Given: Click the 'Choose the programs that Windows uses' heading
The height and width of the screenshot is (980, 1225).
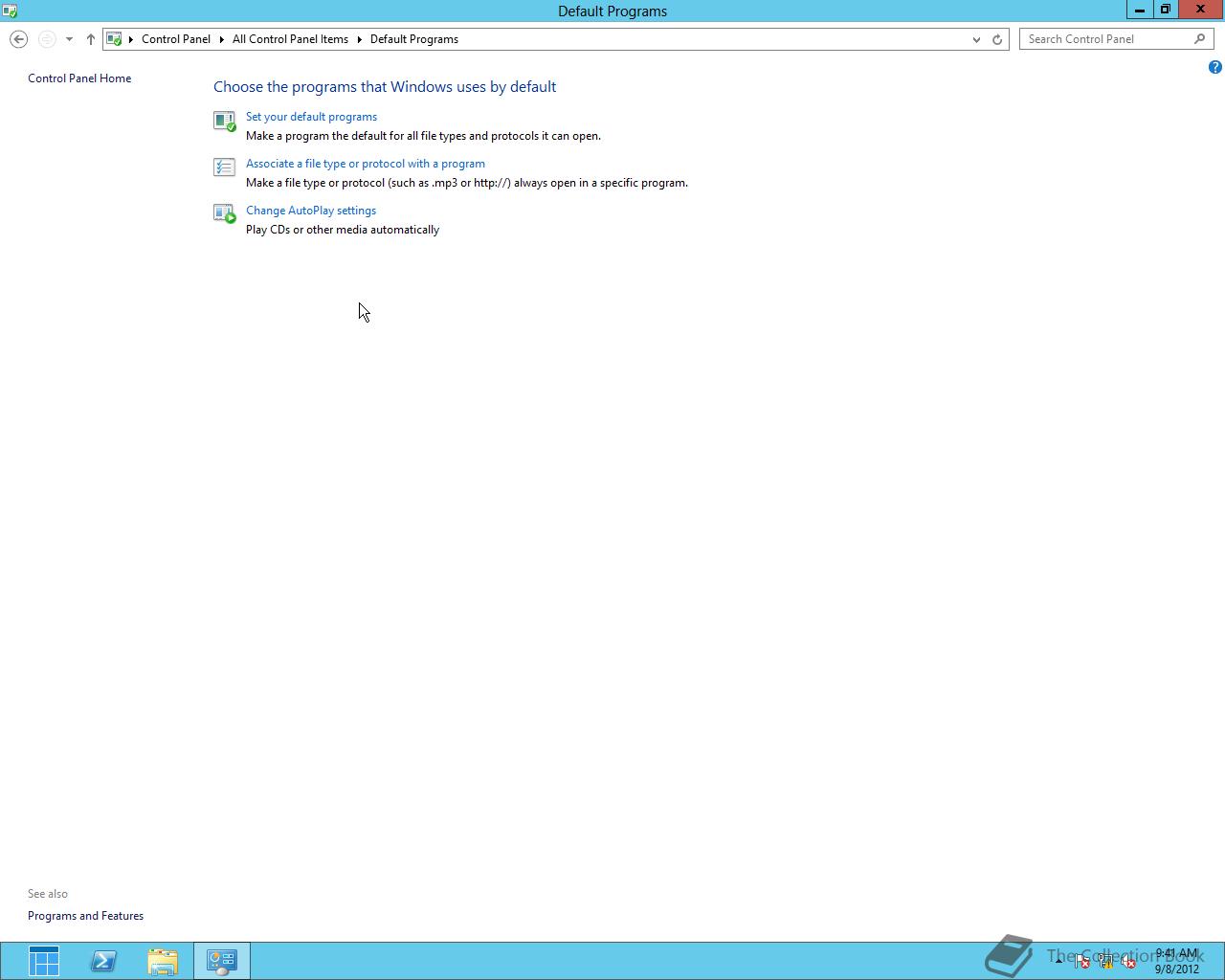Looking at the screenshot, I should 385,86.
